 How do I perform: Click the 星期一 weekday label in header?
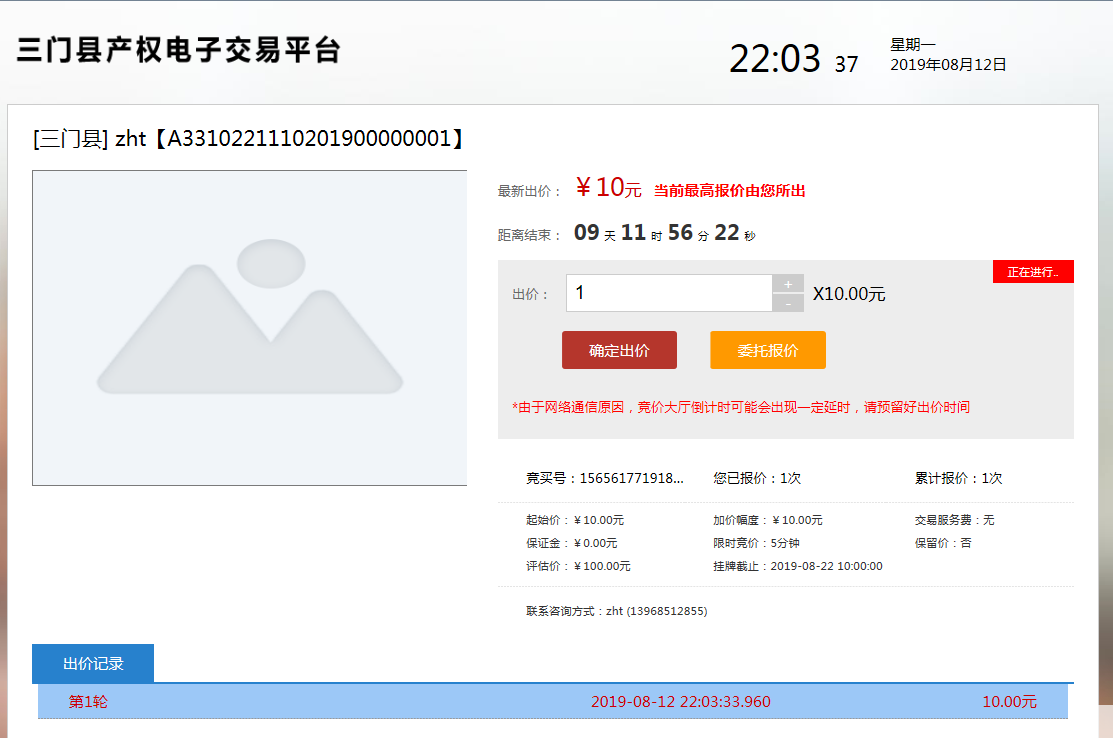click(x=913, y=45)
